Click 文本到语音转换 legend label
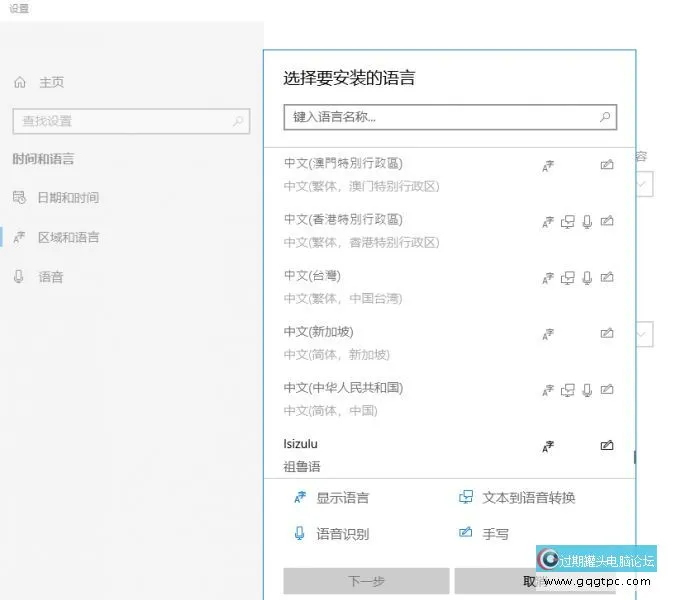Screen dimensions: 681x600 pos(529,497)
